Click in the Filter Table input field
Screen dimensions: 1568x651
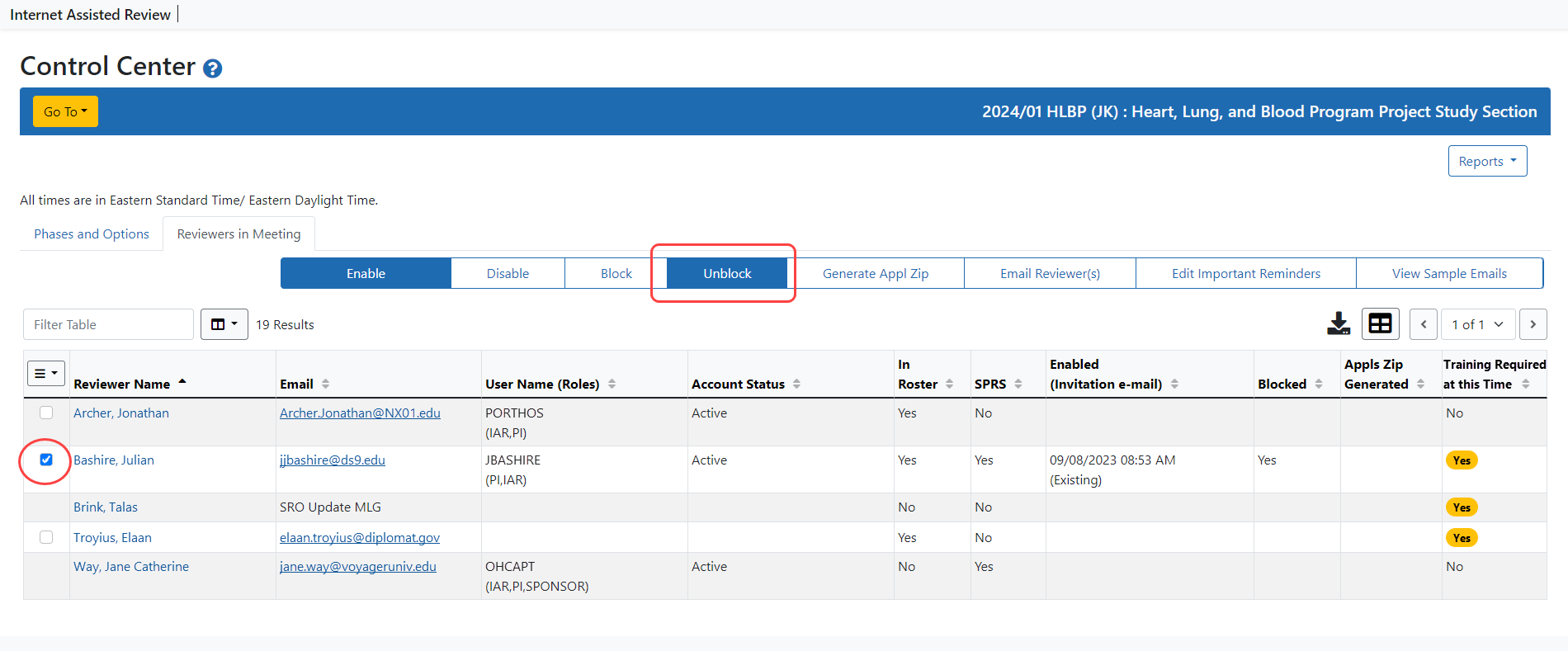pyautogui.click(x=108, y=324)
